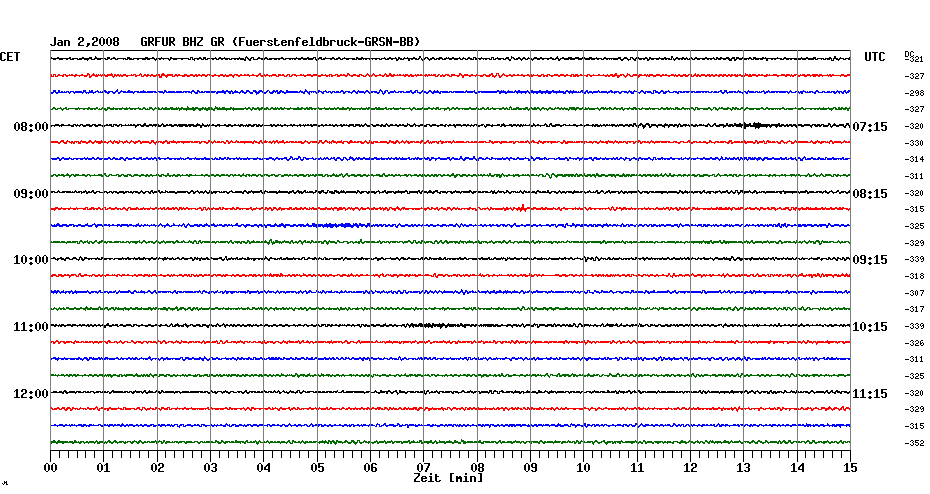Click DC offset value '-352'
Viewport: 930px width, 494px height.
tap(914, 444)
